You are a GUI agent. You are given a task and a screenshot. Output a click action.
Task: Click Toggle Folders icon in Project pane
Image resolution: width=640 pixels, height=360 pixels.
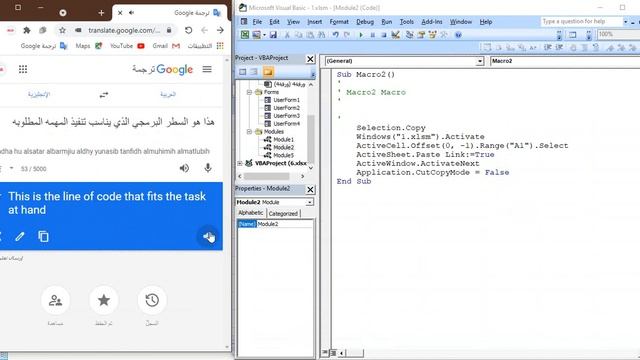(x=268, y=72)
